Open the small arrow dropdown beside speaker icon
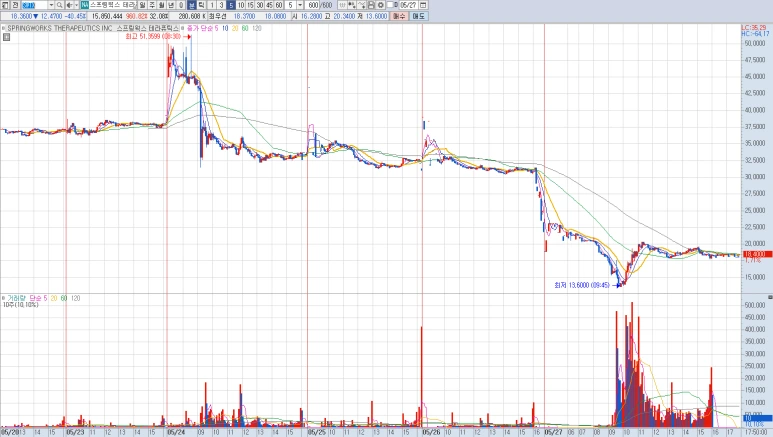The image size is (773, 437). pyautogui.click(x=76, y=5)
